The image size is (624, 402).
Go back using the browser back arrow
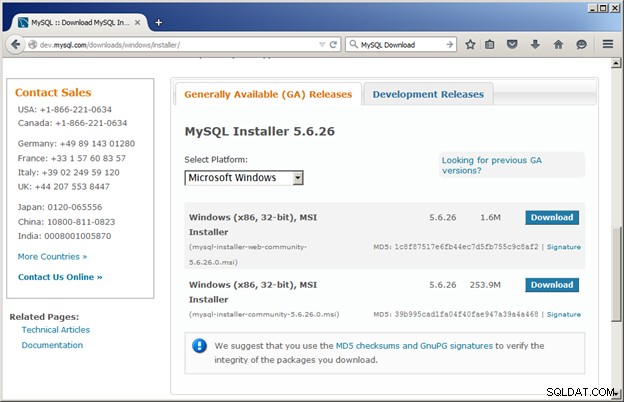tap(16, 44)
